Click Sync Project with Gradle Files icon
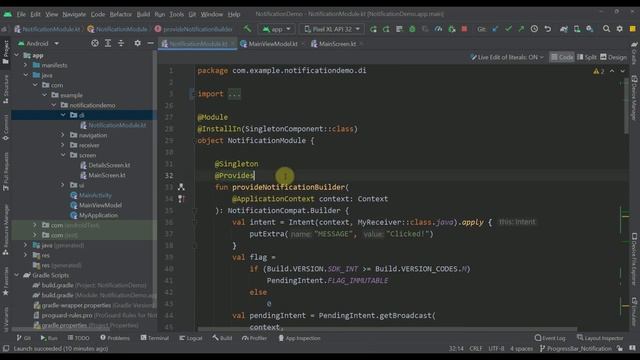Screen dimensions: 640x360 tap(564, 29)
